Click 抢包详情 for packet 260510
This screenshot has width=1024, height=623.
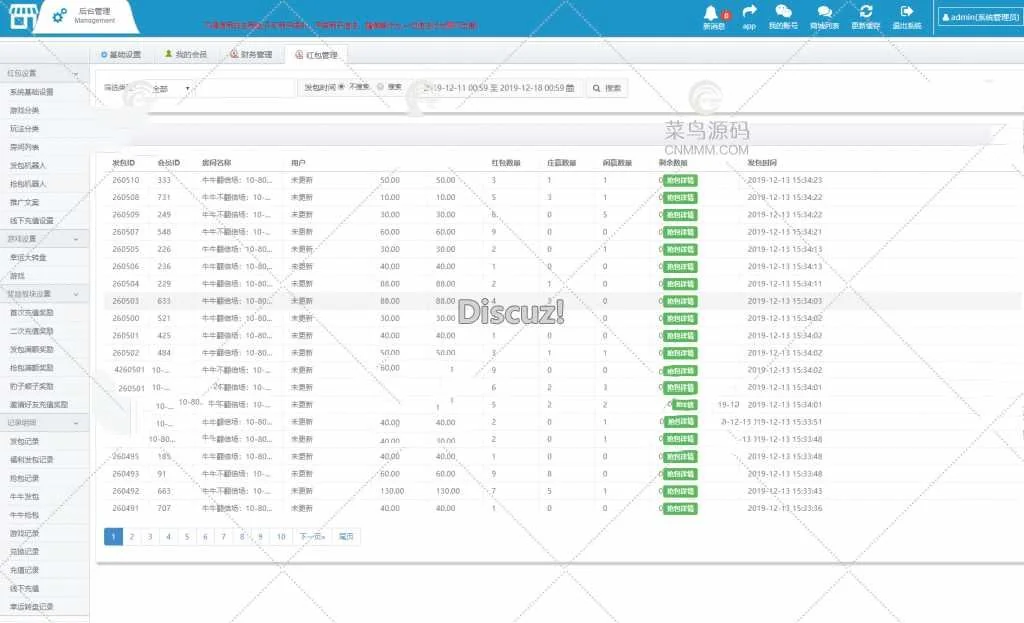[680, 180]
